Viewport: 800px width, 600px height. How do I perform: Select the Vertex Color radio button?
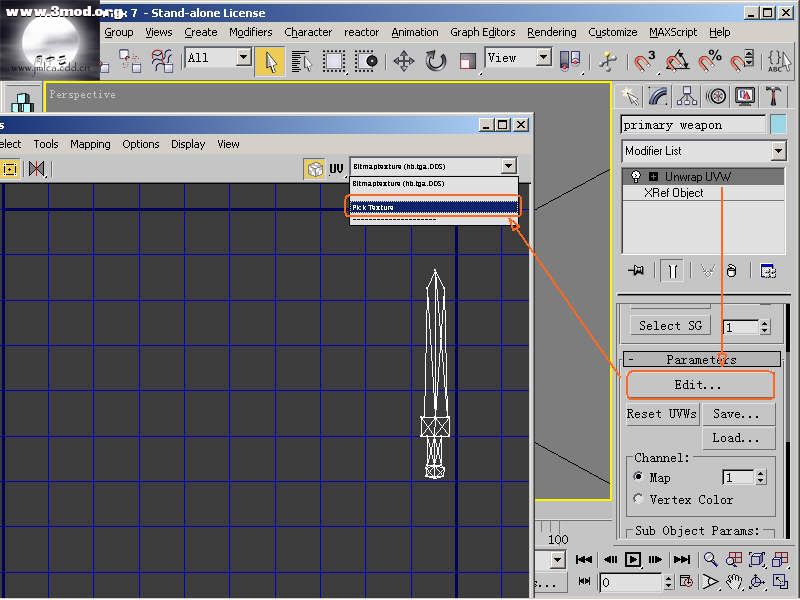(x=639, y=499)
